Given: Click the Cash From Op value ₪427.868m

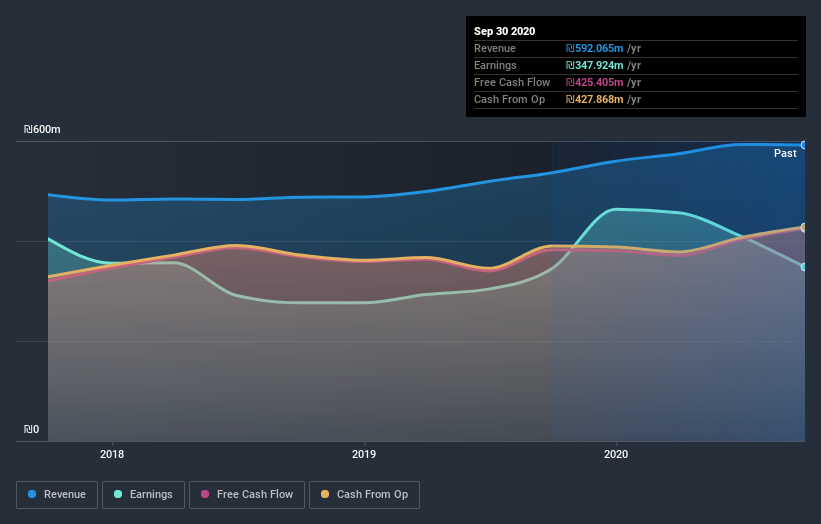Looking at the screenshot, I should tap(594, 99).
